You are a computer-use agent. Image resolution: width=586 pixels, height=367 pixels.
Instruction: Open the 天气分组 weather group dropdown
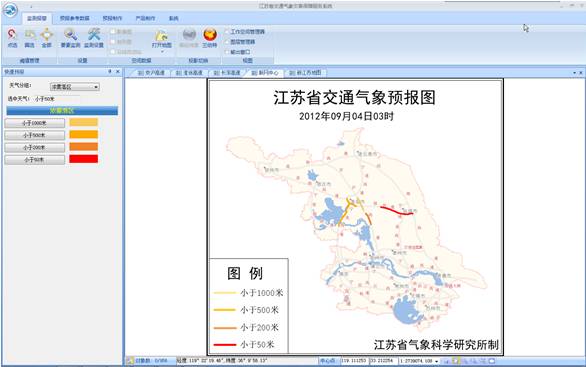[x=75, y=87]
